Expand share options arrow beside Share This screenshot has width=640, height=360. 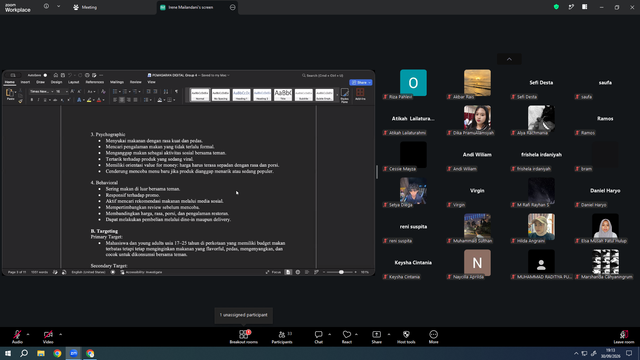click(389, 334)
